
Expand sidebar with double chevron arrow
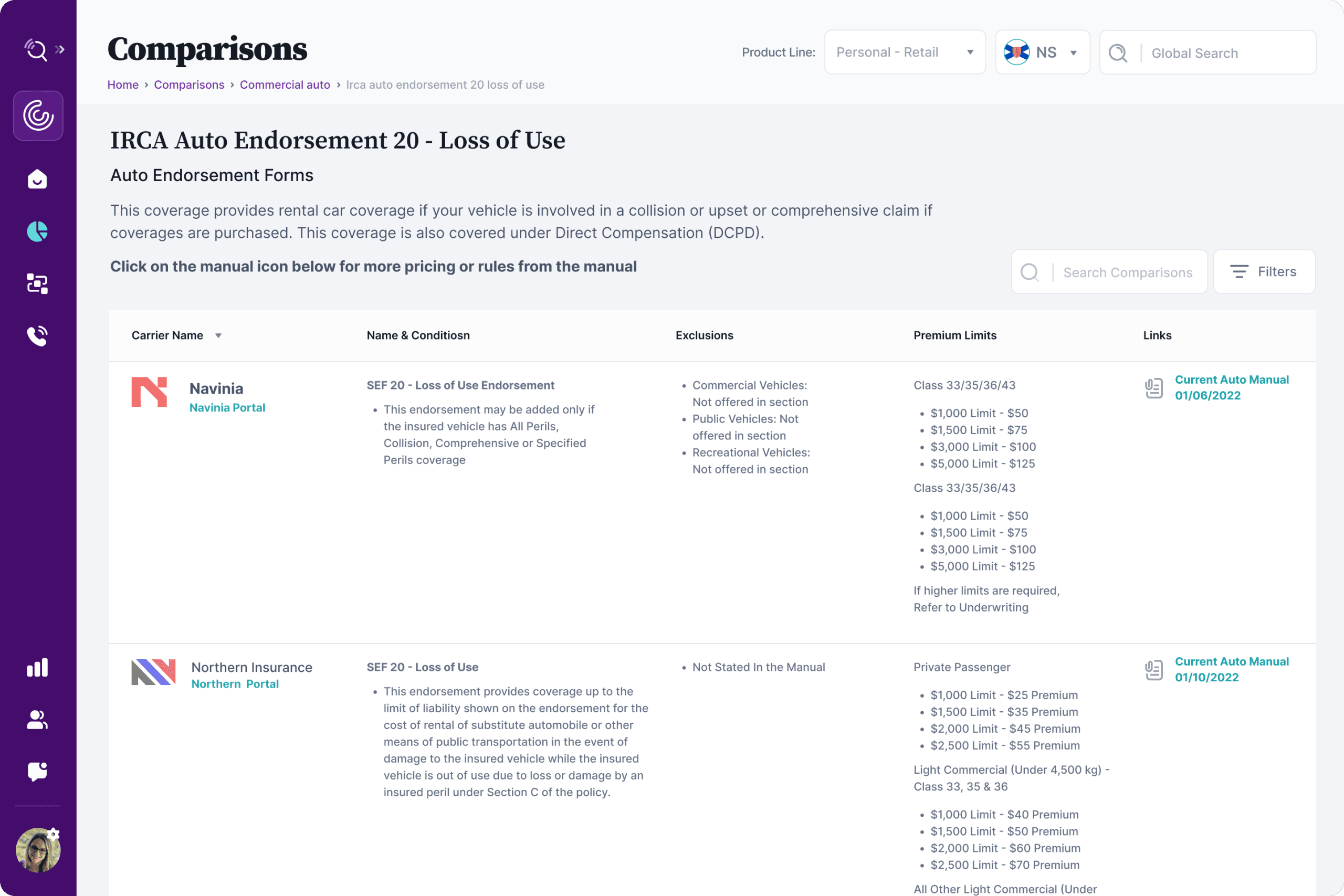pos(60,50)
